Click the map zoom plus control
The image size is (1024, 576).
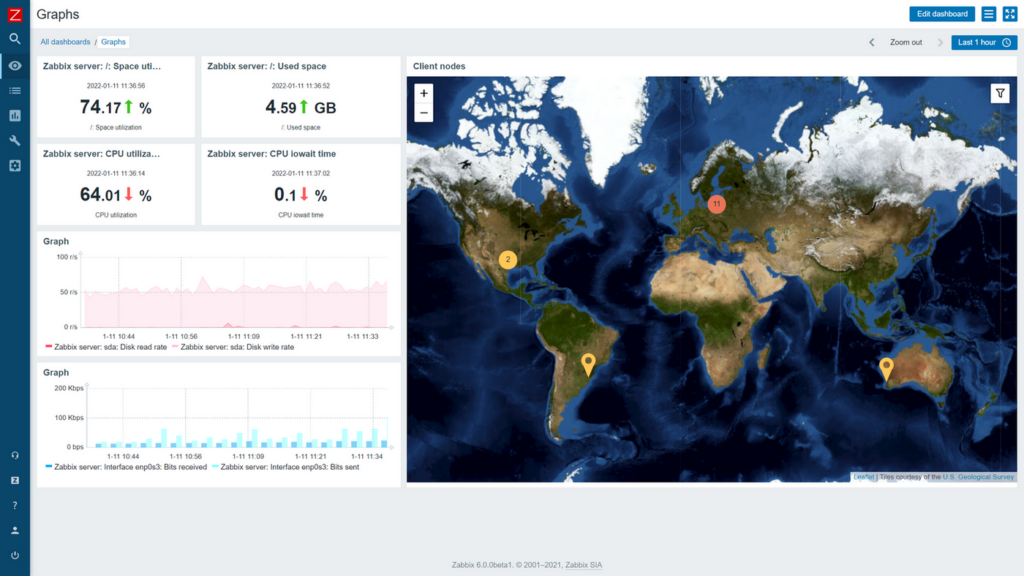tap(424, 93)
